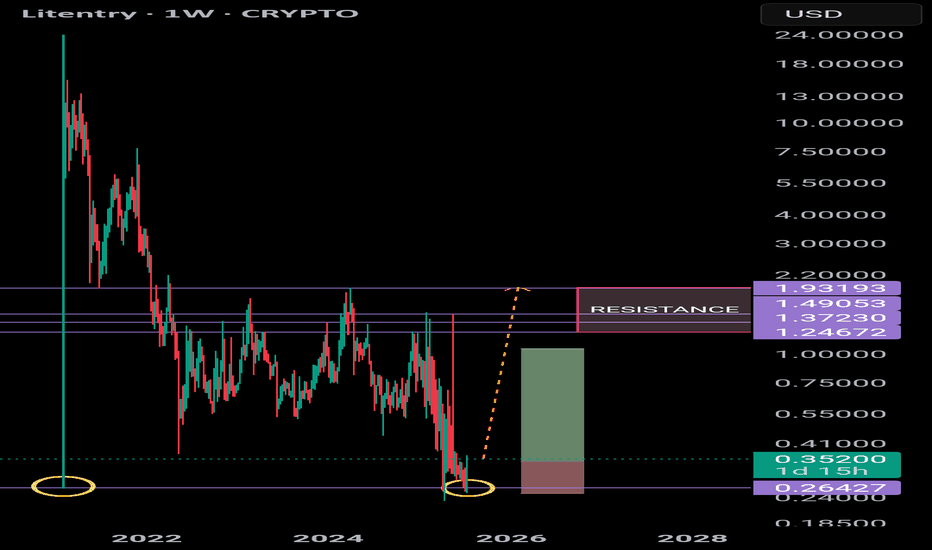Screen dimensions: 932x550
Task: Select the green profit target box
Action: click(x=552, y=404)
